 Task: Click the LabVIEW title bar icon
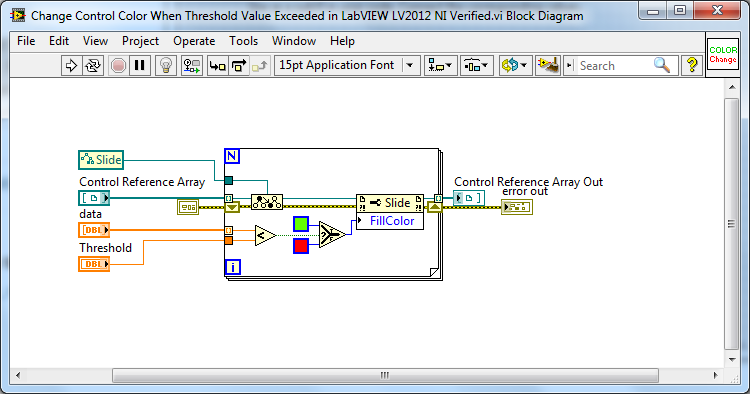click(18, 15)
